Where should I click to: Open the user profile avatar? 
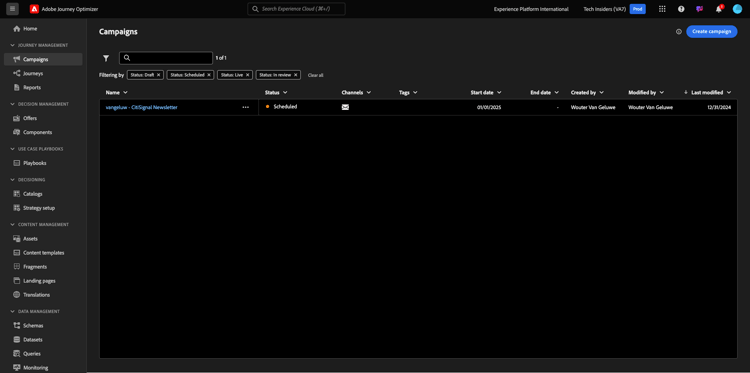pyautogui.click(x=737, y=9)
